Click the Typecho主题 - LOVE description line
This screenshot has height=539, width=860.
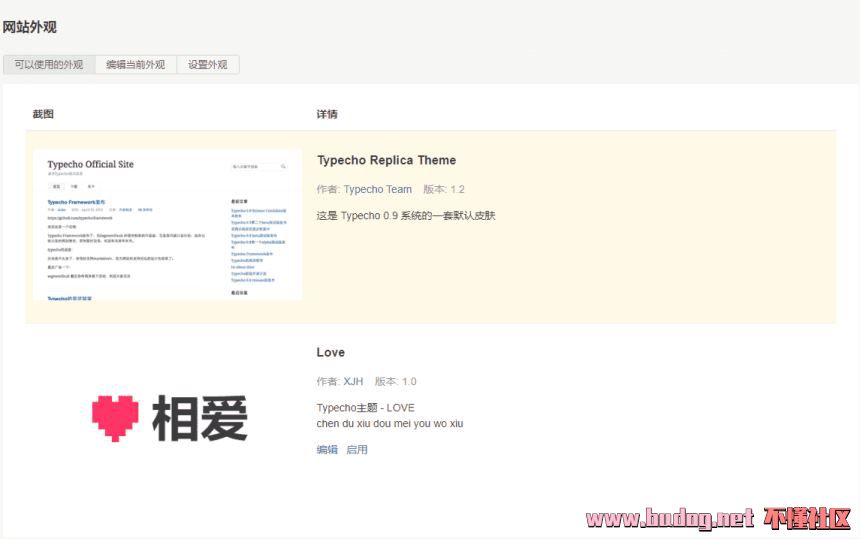365,408
